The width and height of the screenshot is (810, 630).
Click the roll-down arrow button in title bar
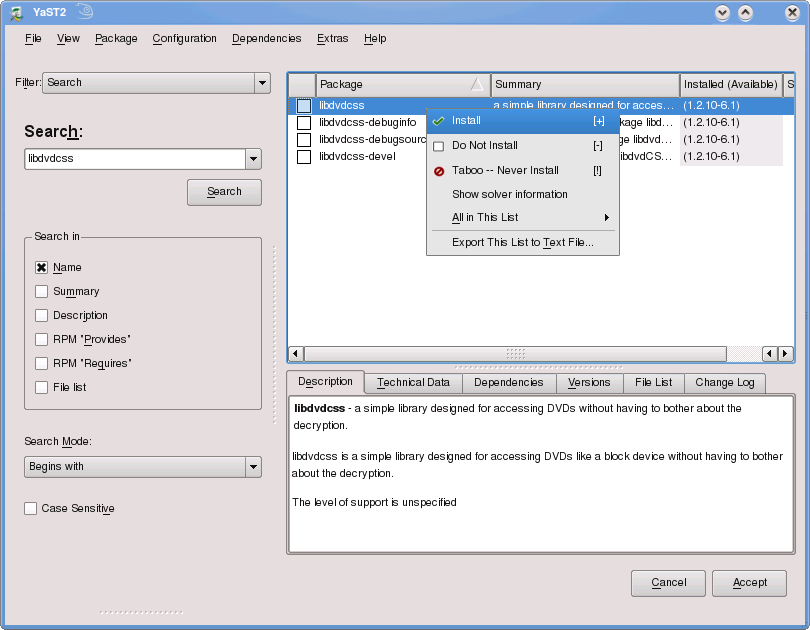722,13
